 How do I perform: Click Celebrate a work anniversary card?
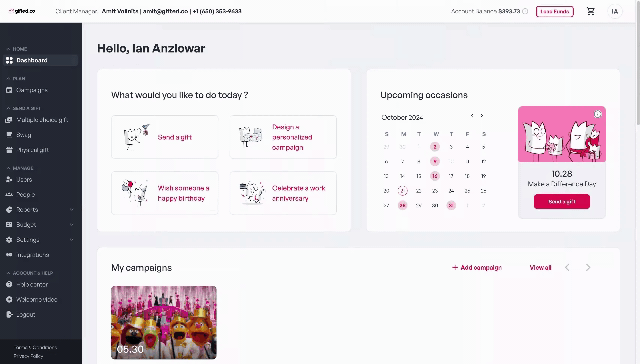point(283,193)
